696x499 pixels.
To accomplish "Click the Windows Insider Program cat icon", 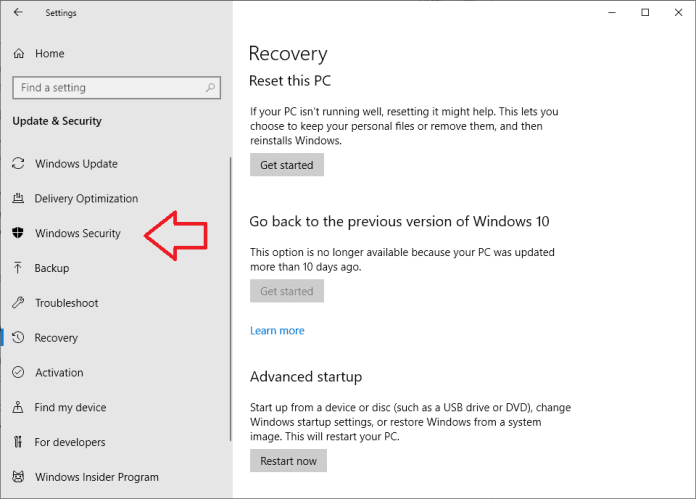I will [18, 477].
